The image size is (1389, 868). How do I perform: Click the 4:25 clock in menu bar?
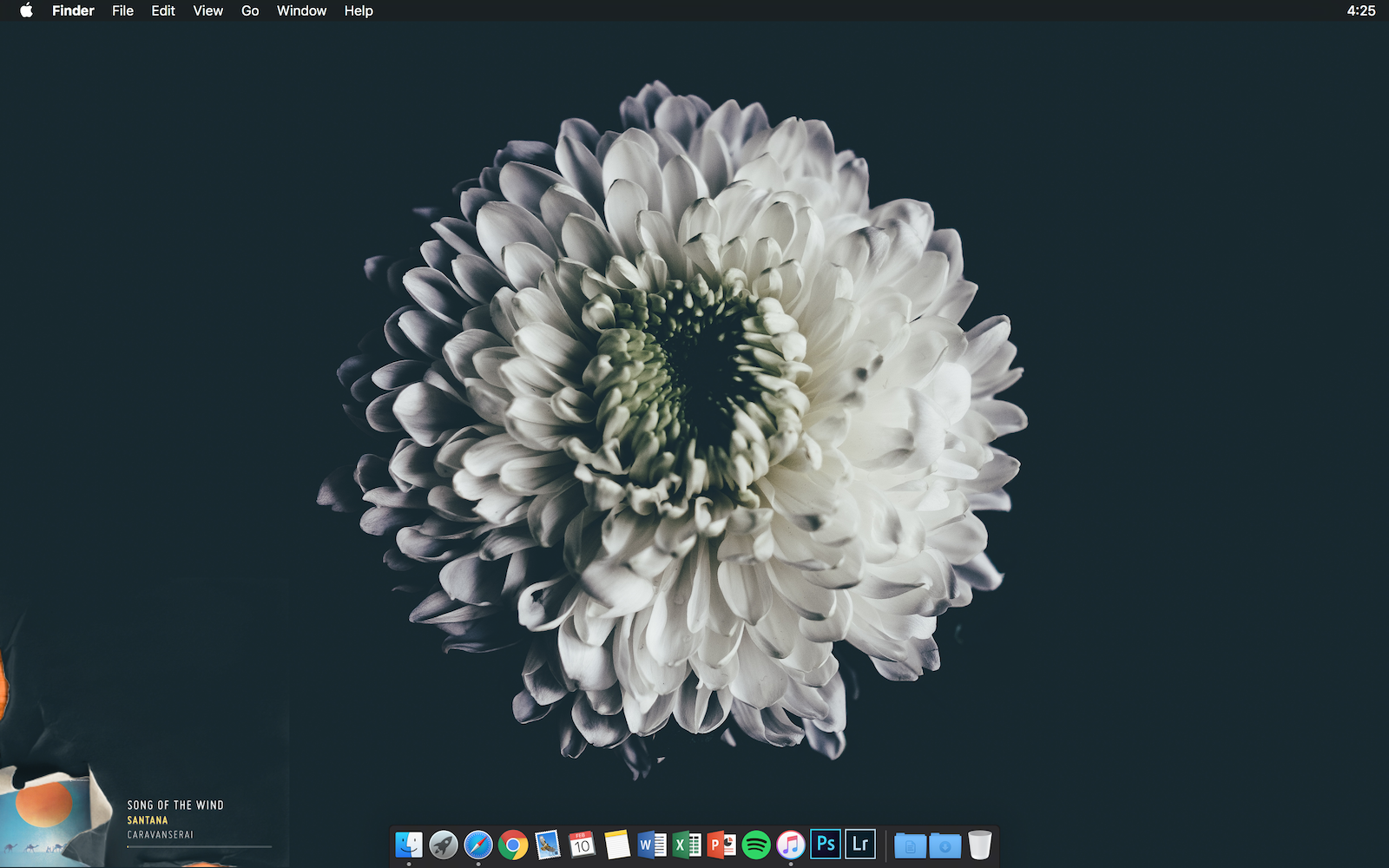1361,10
